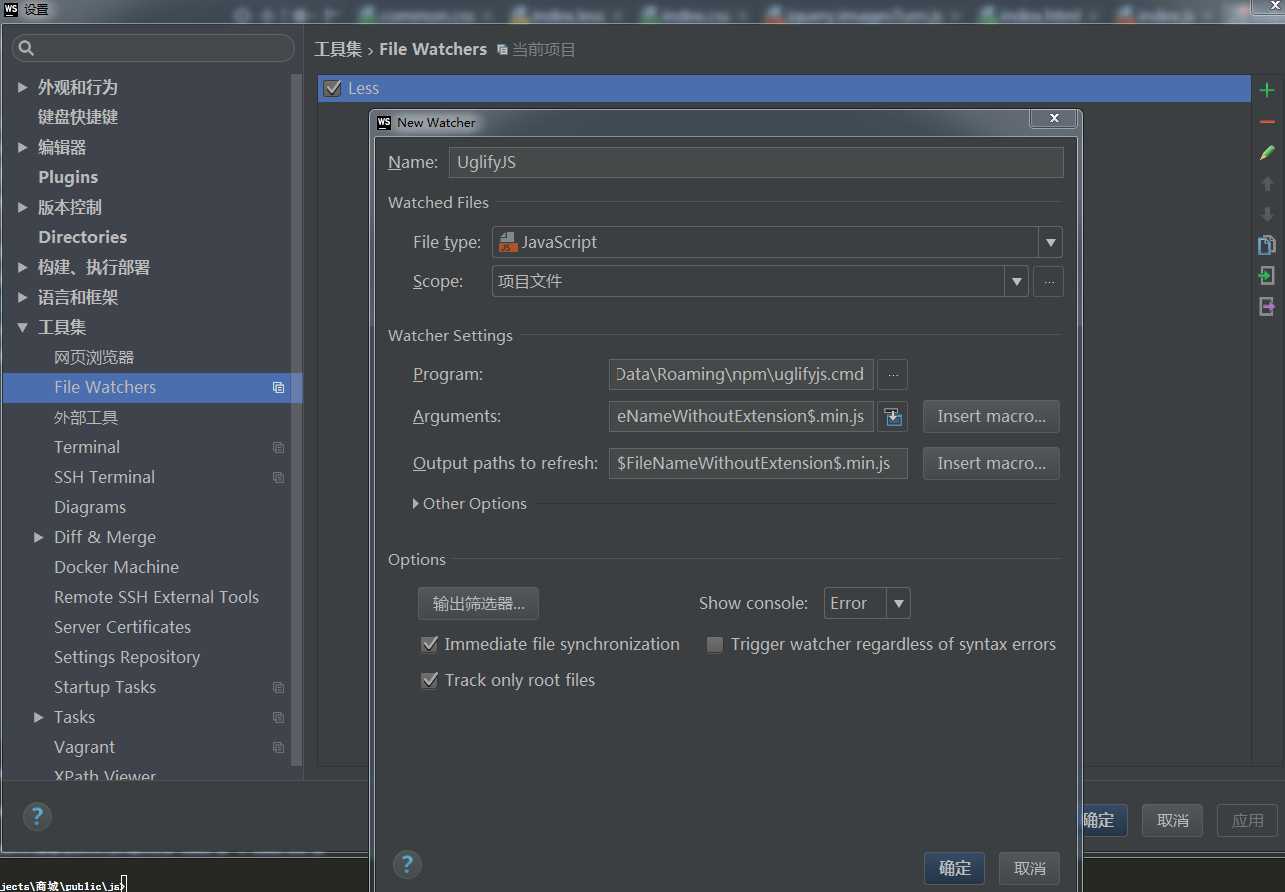
Task: Remove watcher with the red minus icon
Action: [1267, 121]
